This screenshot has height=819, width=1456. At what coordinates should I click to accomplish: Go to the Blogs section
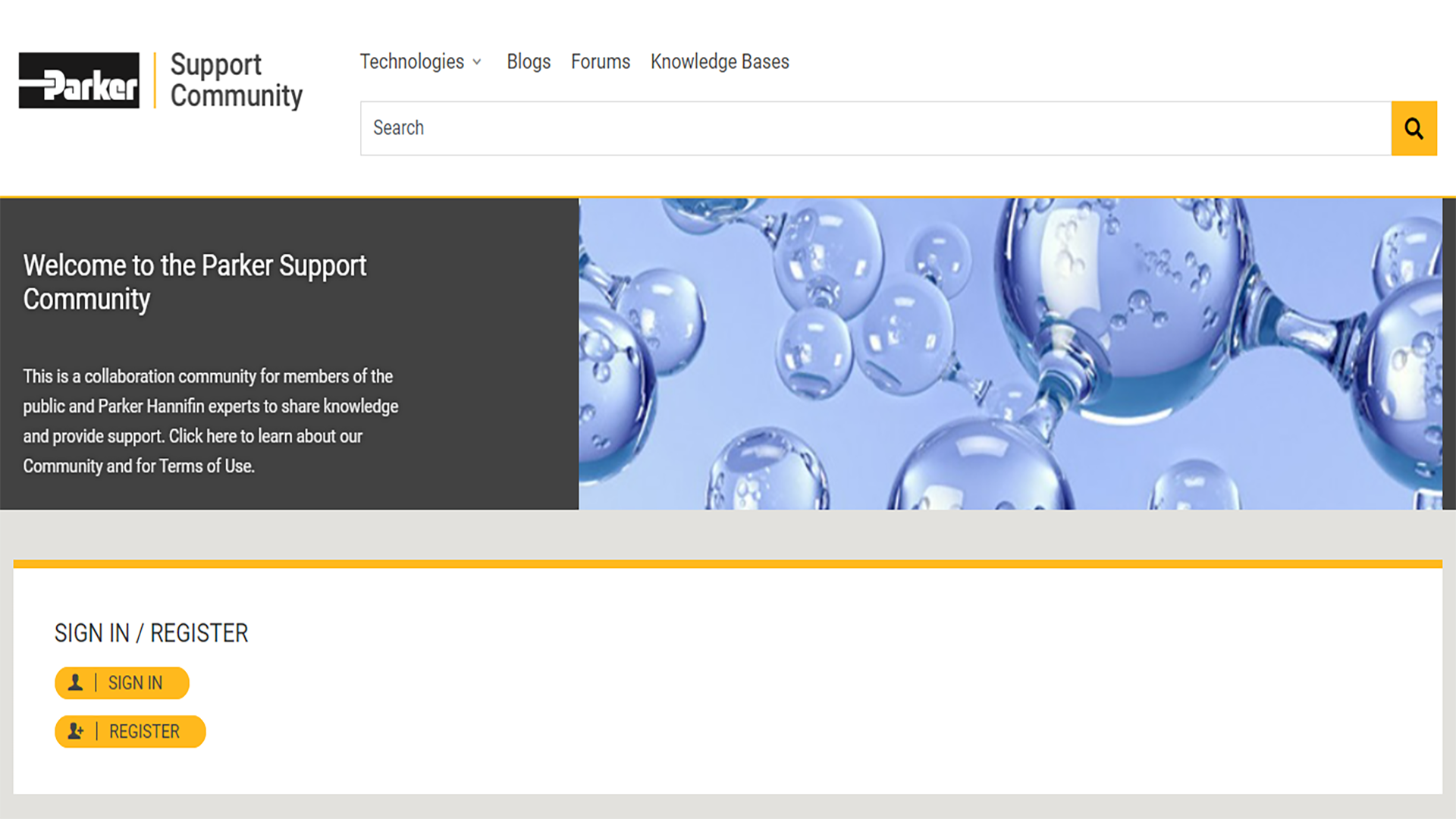pos(529,61)
